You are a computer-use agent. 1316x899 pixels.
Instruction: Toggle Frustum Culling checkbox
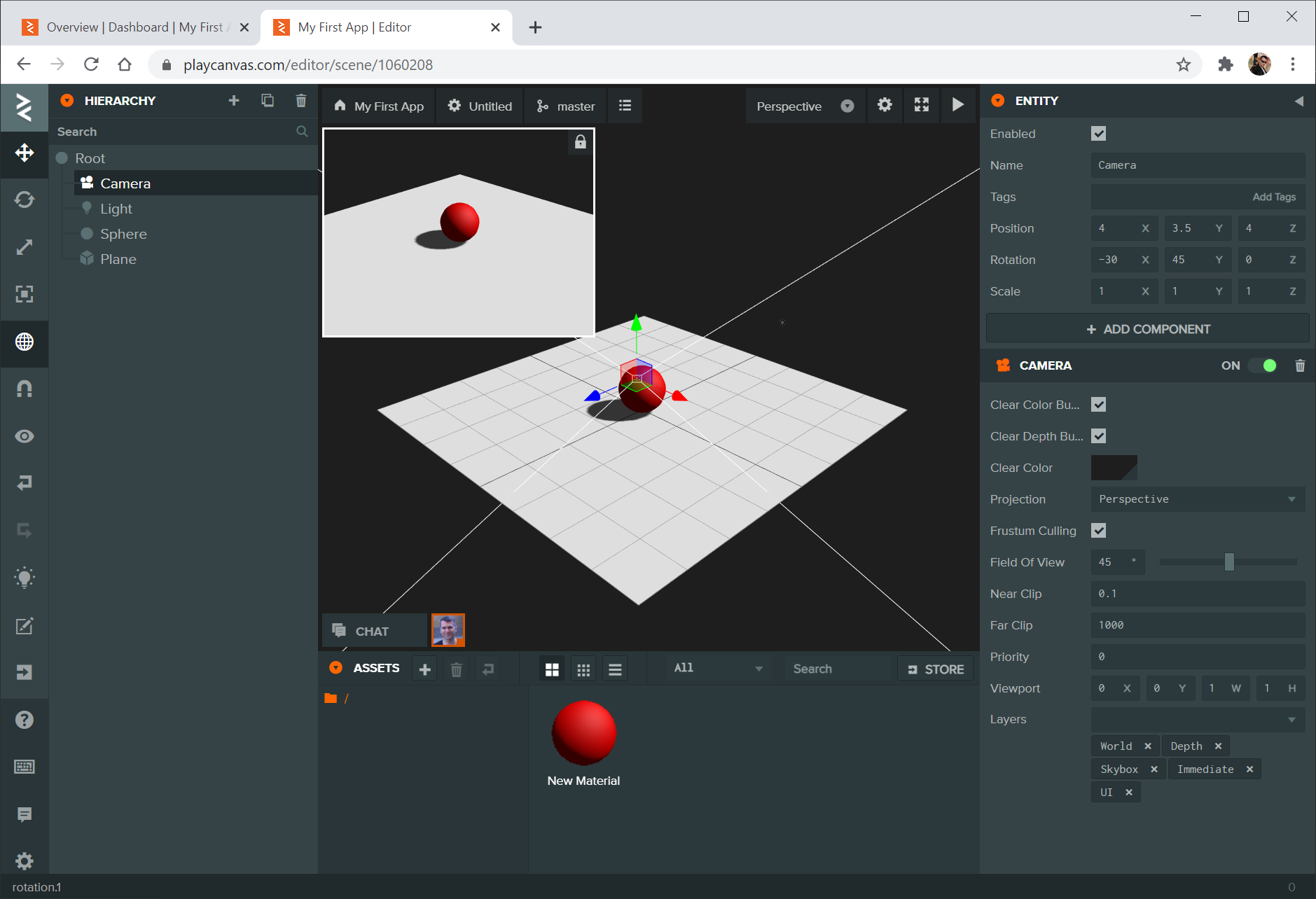(x=1098, y=531)
